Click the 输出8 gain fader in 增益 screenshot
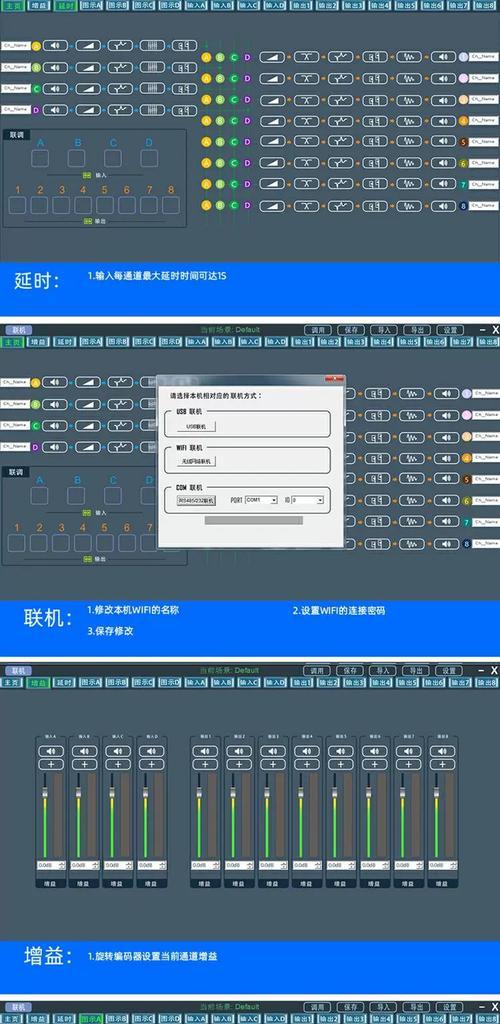Viewport: 500px width, 1024px height. pos(437,792)
